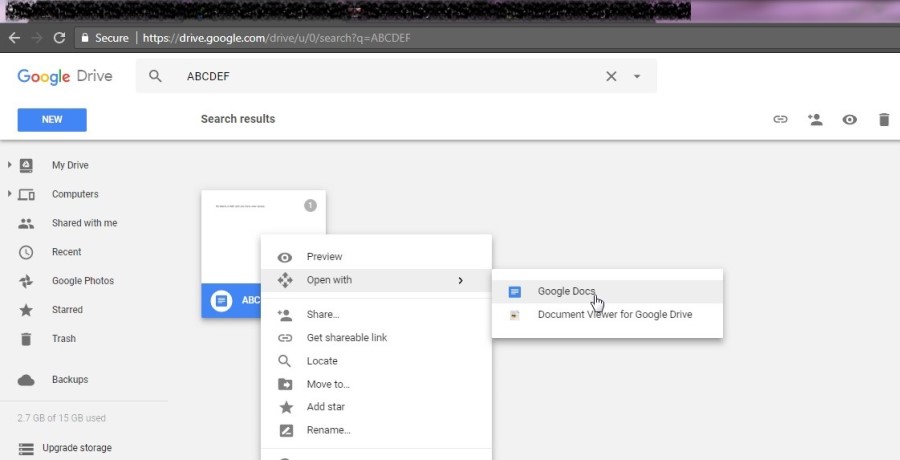The height and width of the screenshot is (460, 900).
Task: Open search options dropdown arrow
Action: [637, 76]
